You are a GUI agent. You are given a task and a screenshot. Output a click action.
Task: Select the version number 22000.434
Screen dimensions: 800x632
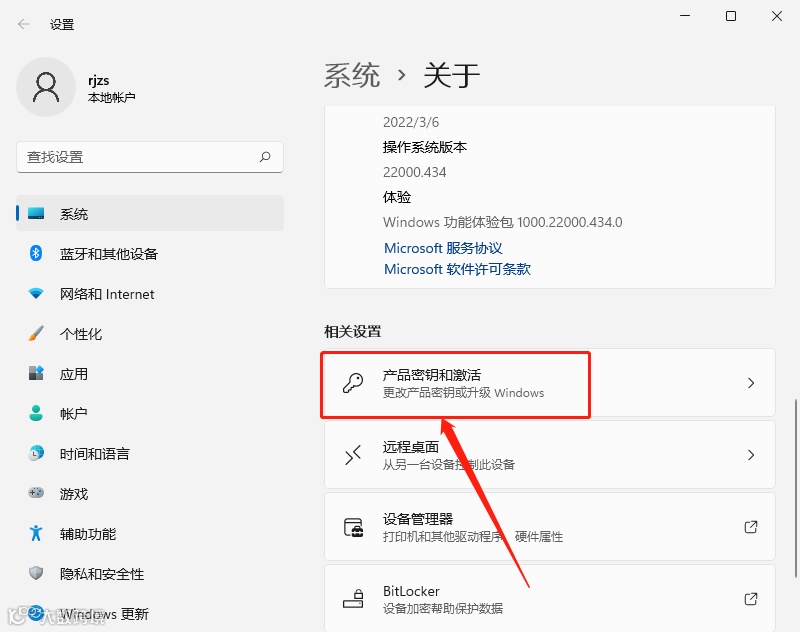tap(415, 172)
